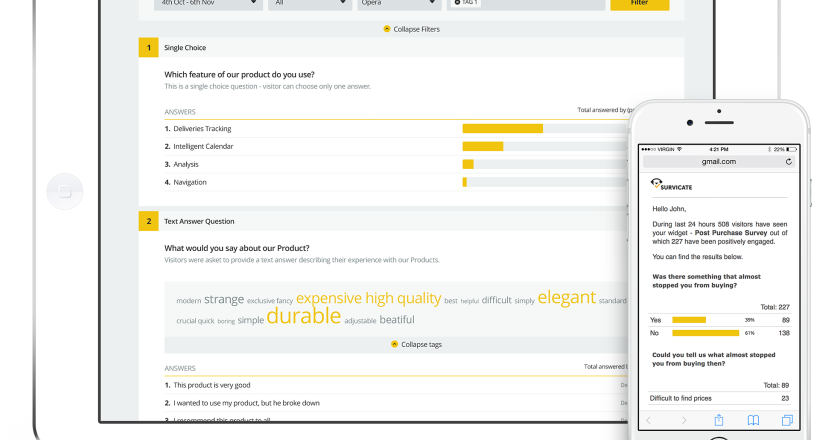Tap Safari back arrow on iPhone
Screen dimensions: 840x440
(x=649, y=421)
